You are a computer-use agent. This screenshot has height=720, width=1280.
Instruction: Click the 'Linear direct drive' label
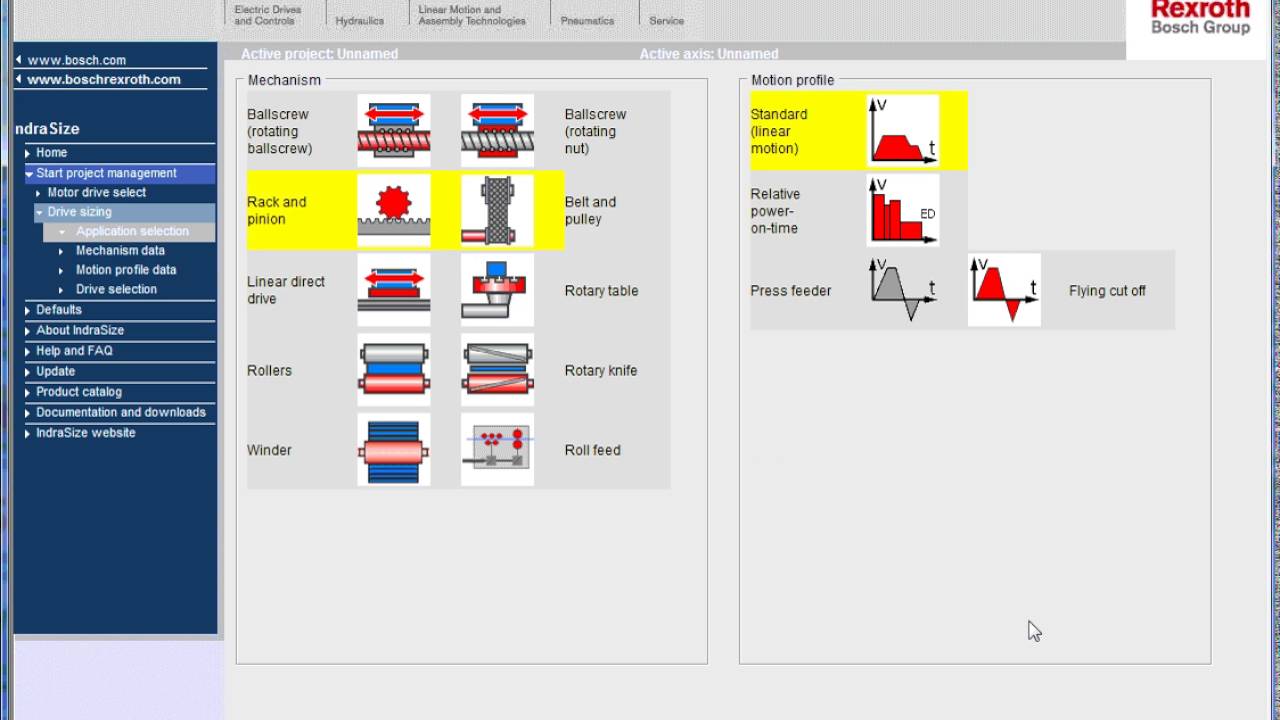click(286, 290)
